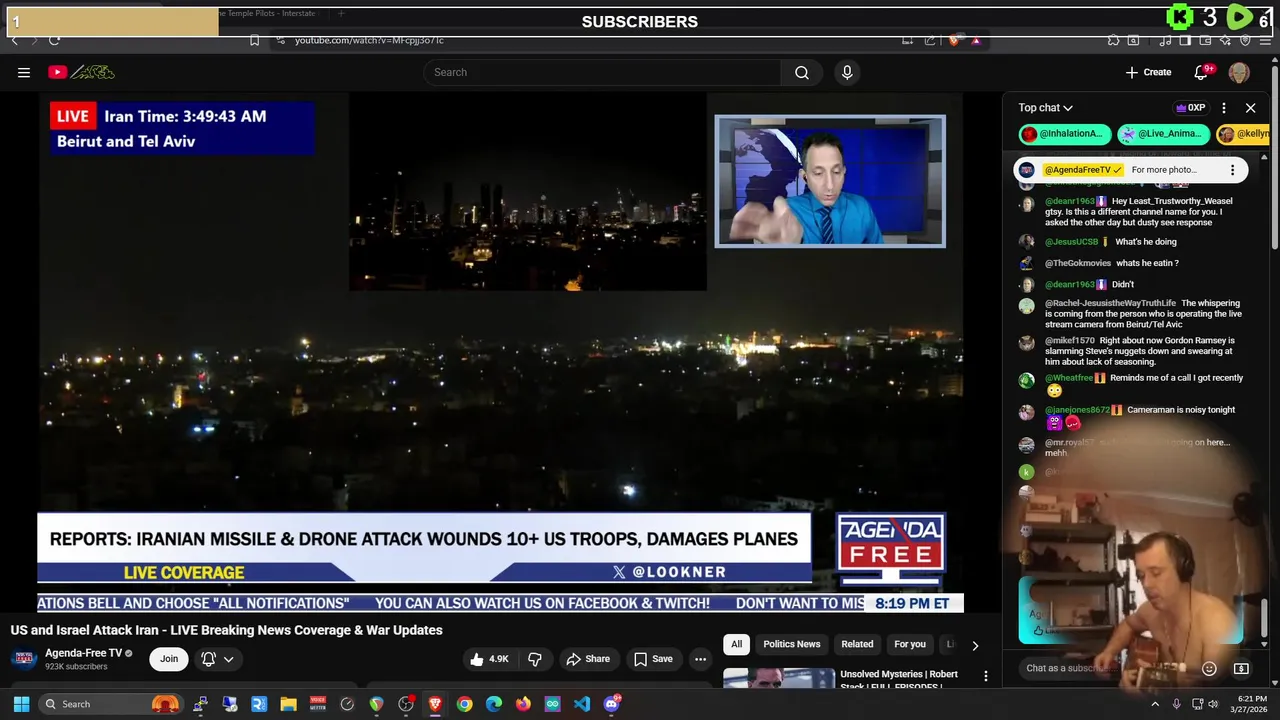Start voice search with the microphone icon
This screenshot has width=1280, height=720.
pyautogui.click(x=847, y=72)
